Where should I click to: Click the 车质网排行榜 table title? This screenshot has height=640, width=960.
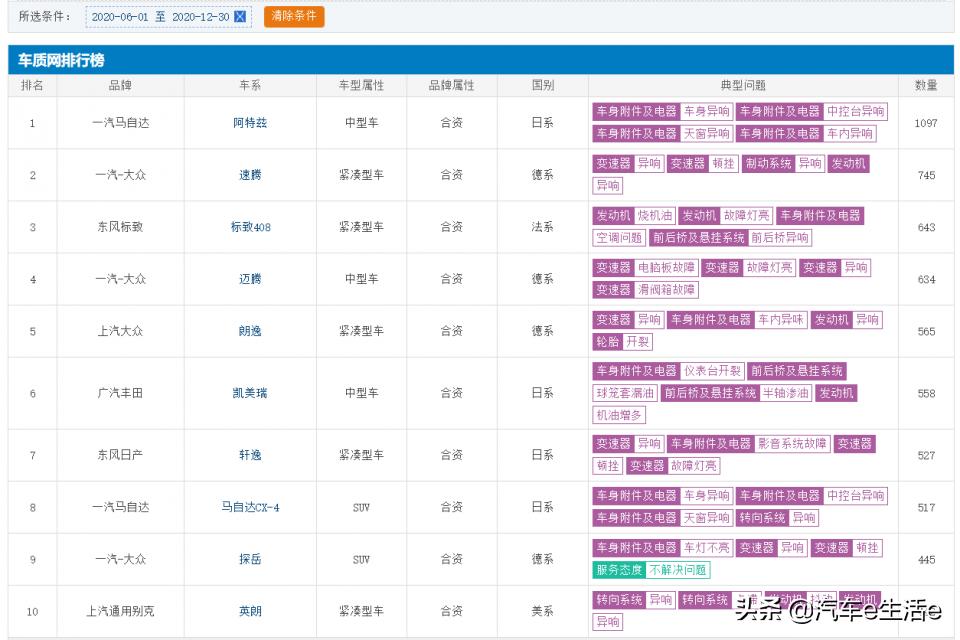coord(61,60)
